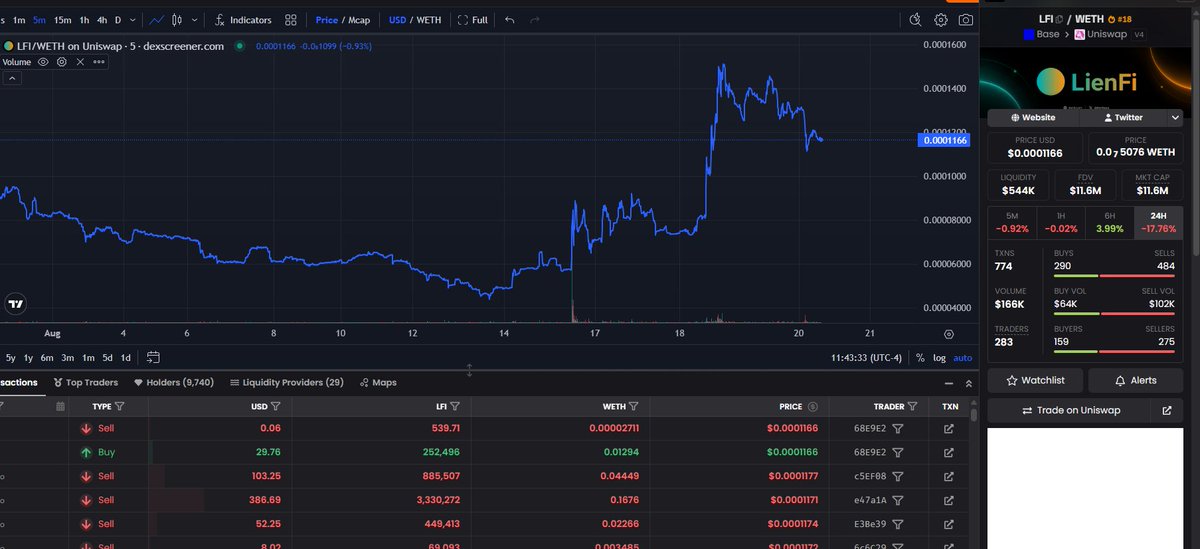Select the line chart style icon

coord(155,20)
